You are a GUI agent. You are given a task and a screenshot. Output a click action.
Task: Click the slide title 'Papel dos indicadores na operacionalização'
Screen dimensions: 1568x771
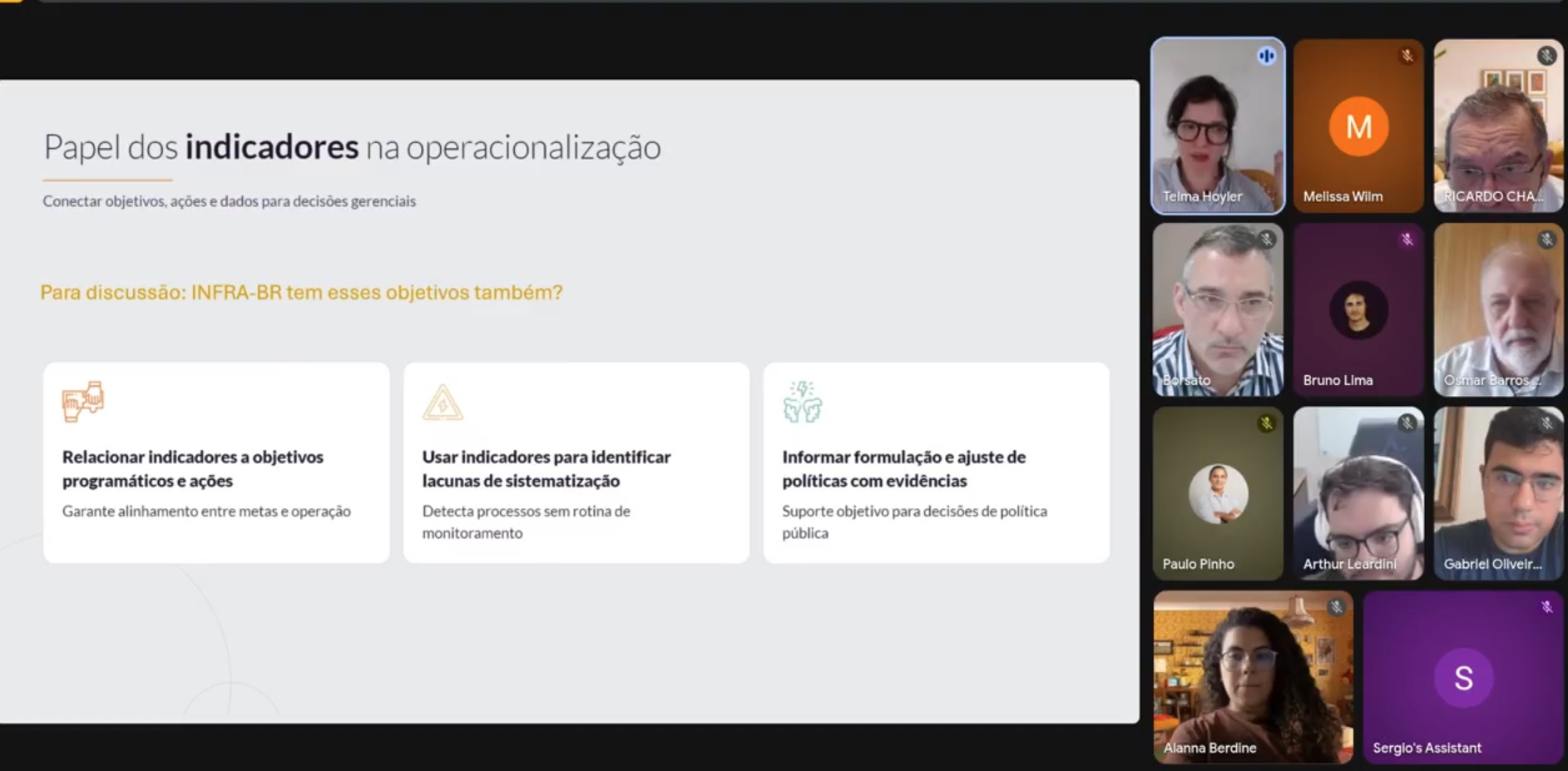click(352, 146)
